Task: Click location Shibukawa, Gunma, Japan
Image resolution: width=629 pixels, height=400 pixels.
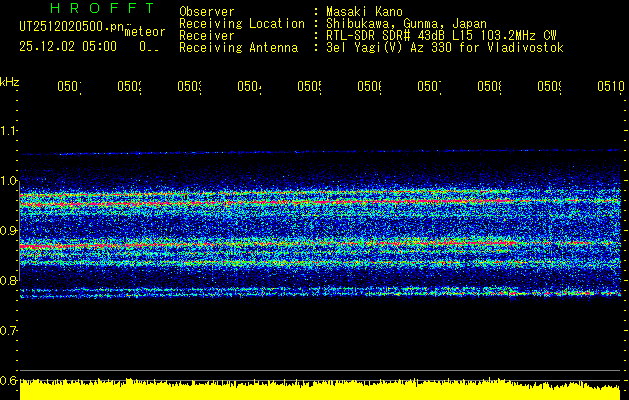Action: (406, 24)
